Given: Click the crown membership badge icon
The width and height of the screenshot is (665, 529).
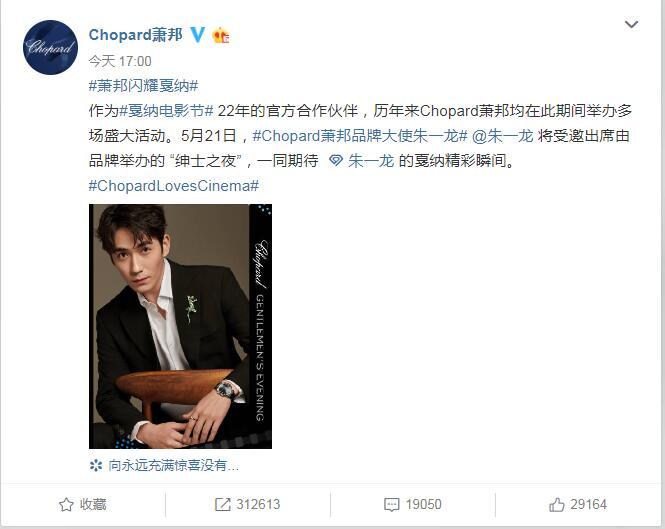Looking at the screenshot, I should [221, 35].
